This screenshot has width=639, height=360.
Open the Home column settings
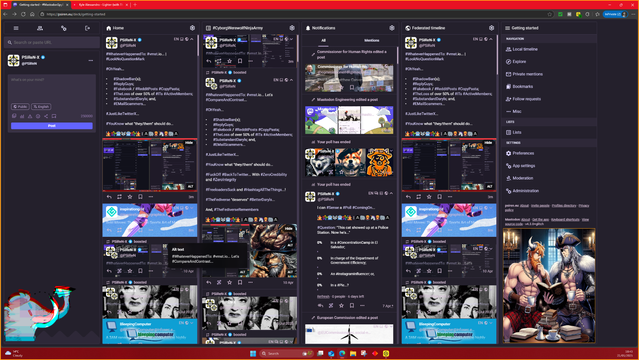pyautogui.click(x=192, y=28)
